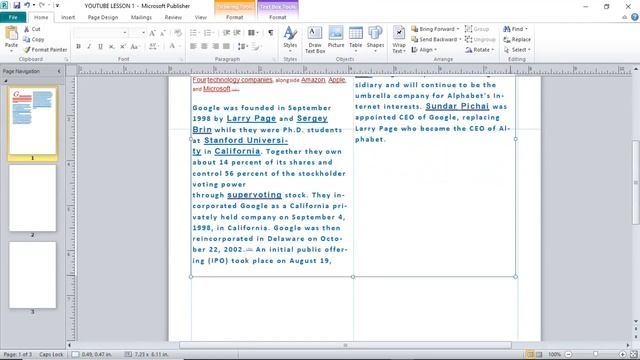Click the Larry Page hyperlink
Viewport: 640px width, 360px height.
click(251, 118)
